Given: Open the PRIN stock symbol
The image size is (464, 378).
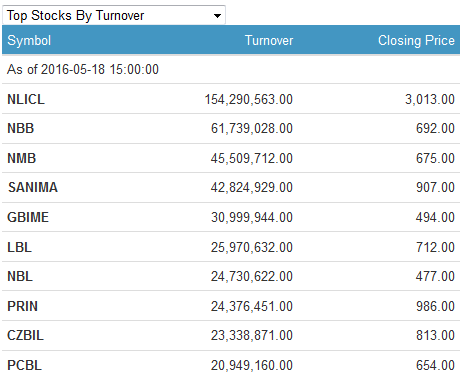Looking at the screenshot, I should click(x=22, y=306).
